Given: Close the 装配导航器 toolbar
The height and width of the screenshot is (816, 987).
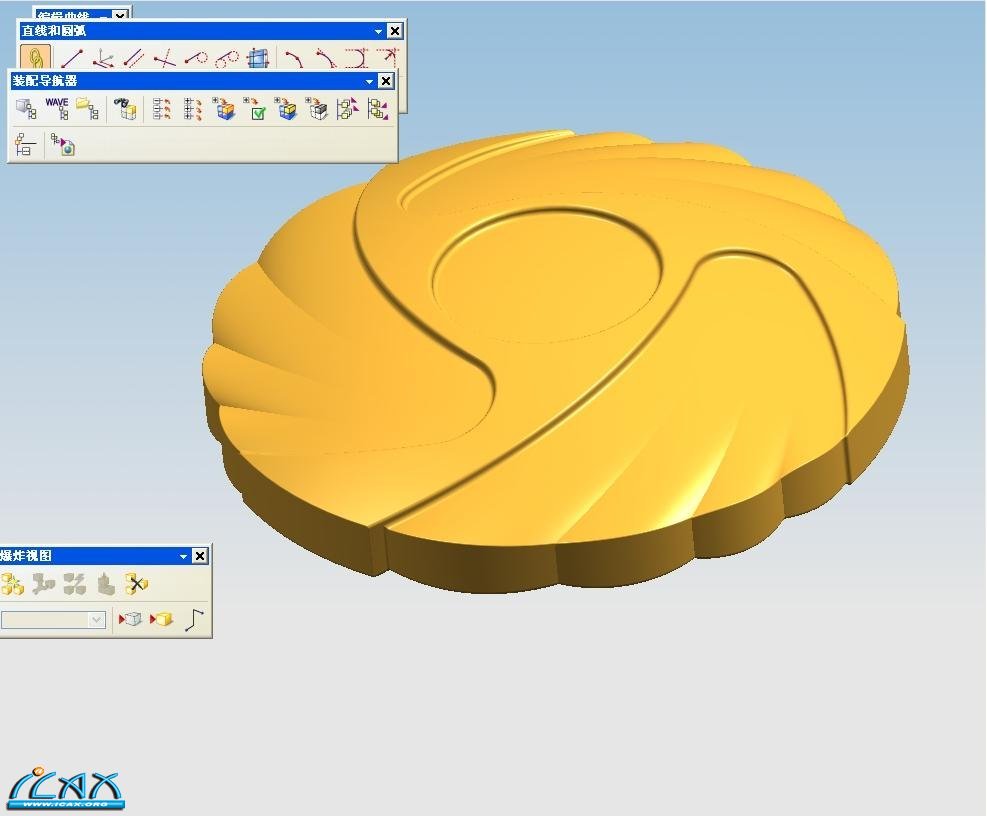Looking at the screenshot, I should (385, 81).
